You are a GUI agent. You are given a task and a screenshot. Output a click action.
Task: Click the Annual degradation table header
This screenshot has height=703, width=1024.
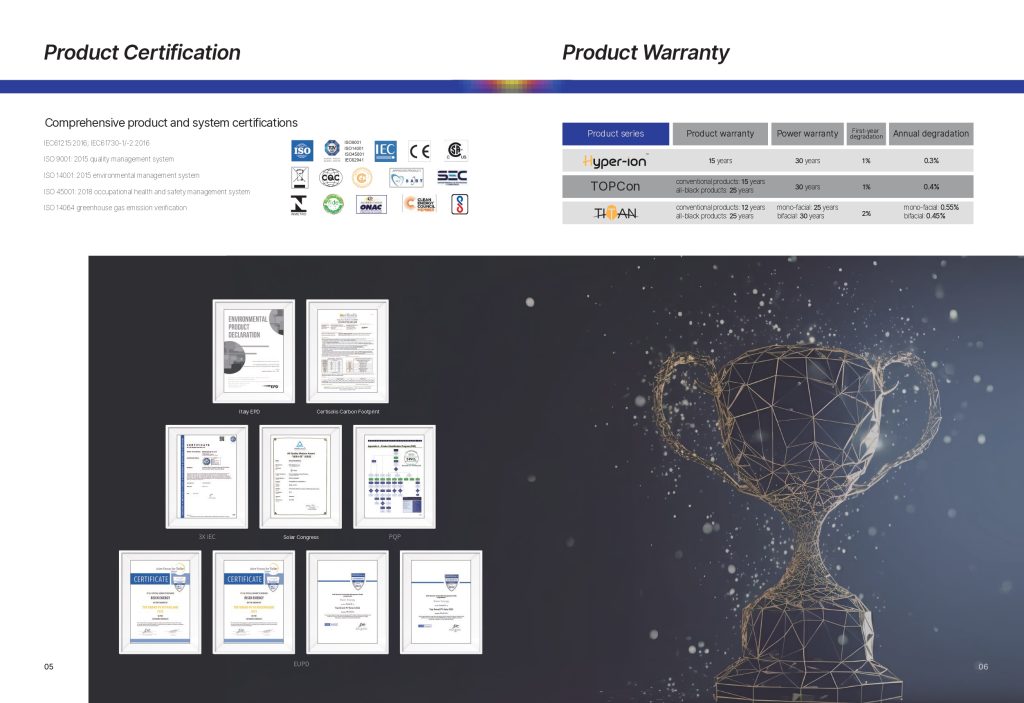click(x=931, y=133)
